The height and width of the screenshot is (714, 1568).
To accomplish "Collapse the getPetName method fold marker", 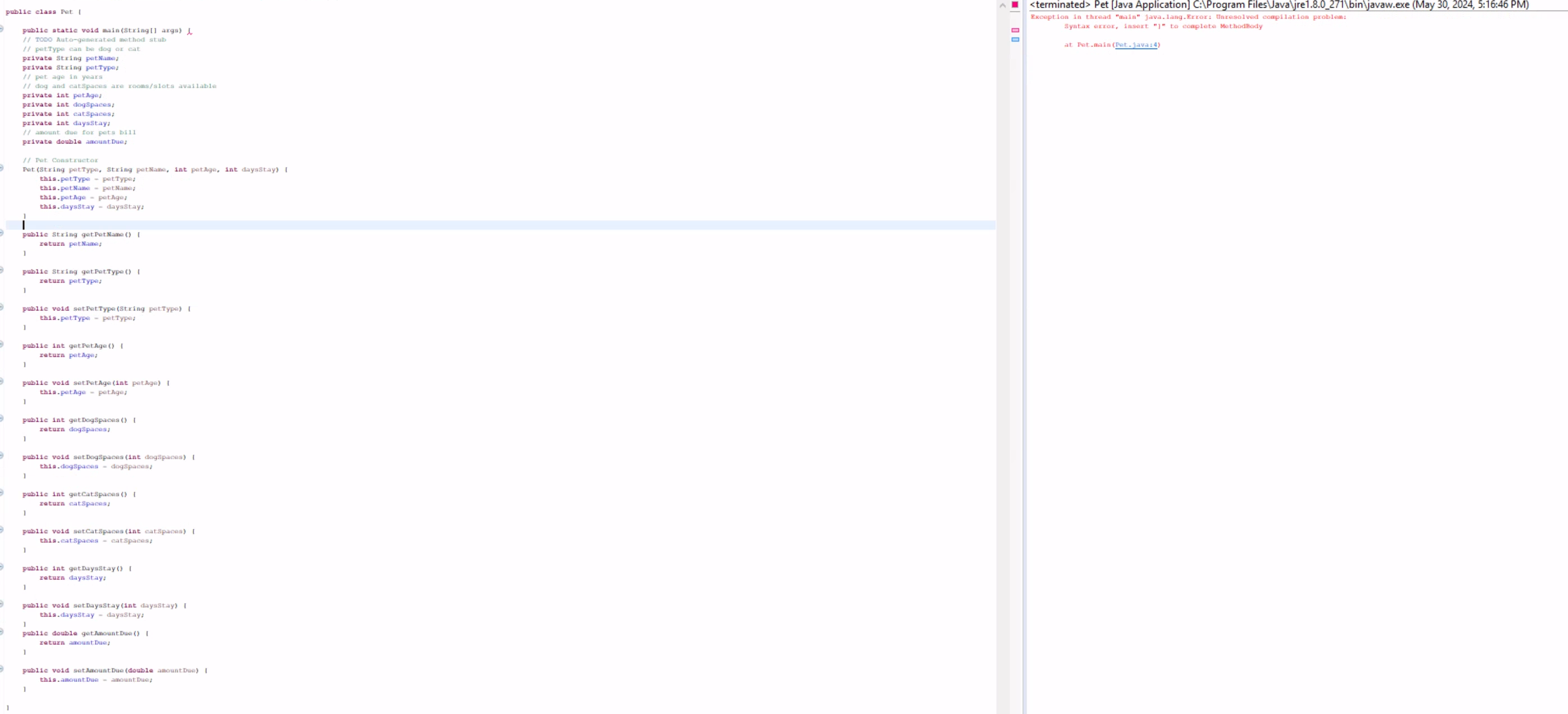I will click(x=2, y=233).
